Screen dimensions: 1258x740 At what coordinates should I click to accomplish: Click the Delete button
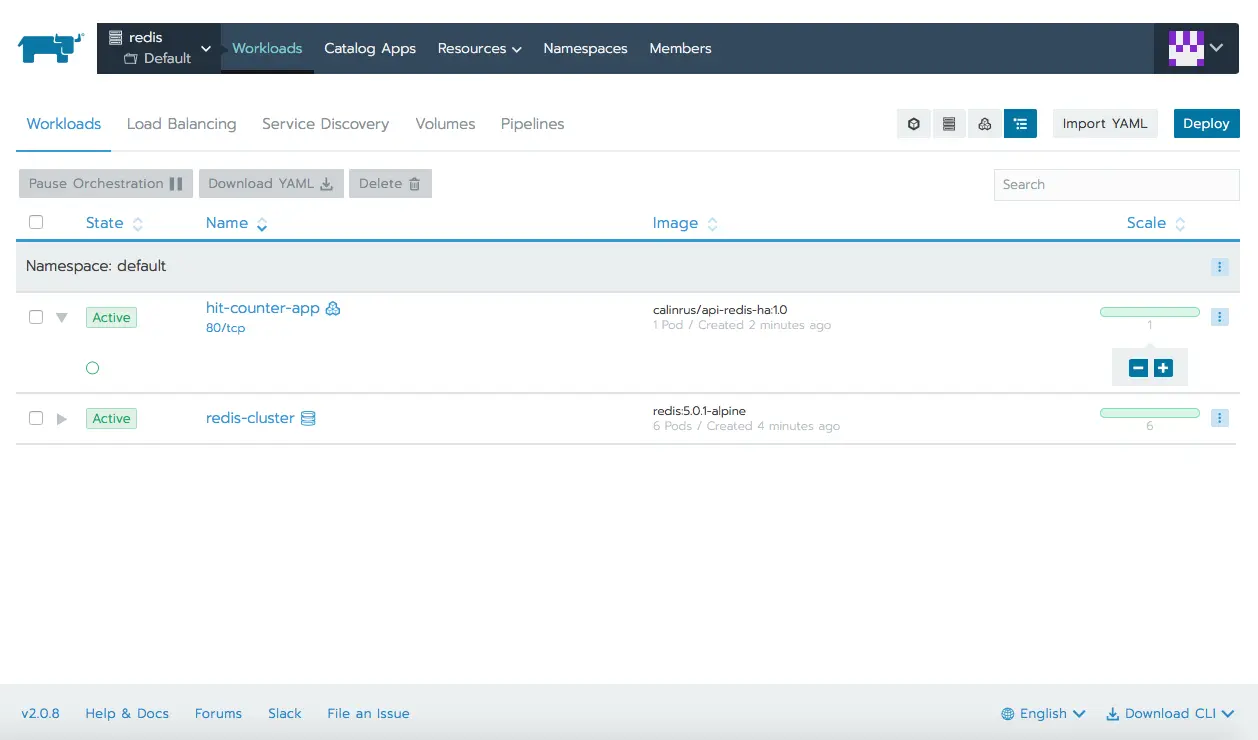390,183
